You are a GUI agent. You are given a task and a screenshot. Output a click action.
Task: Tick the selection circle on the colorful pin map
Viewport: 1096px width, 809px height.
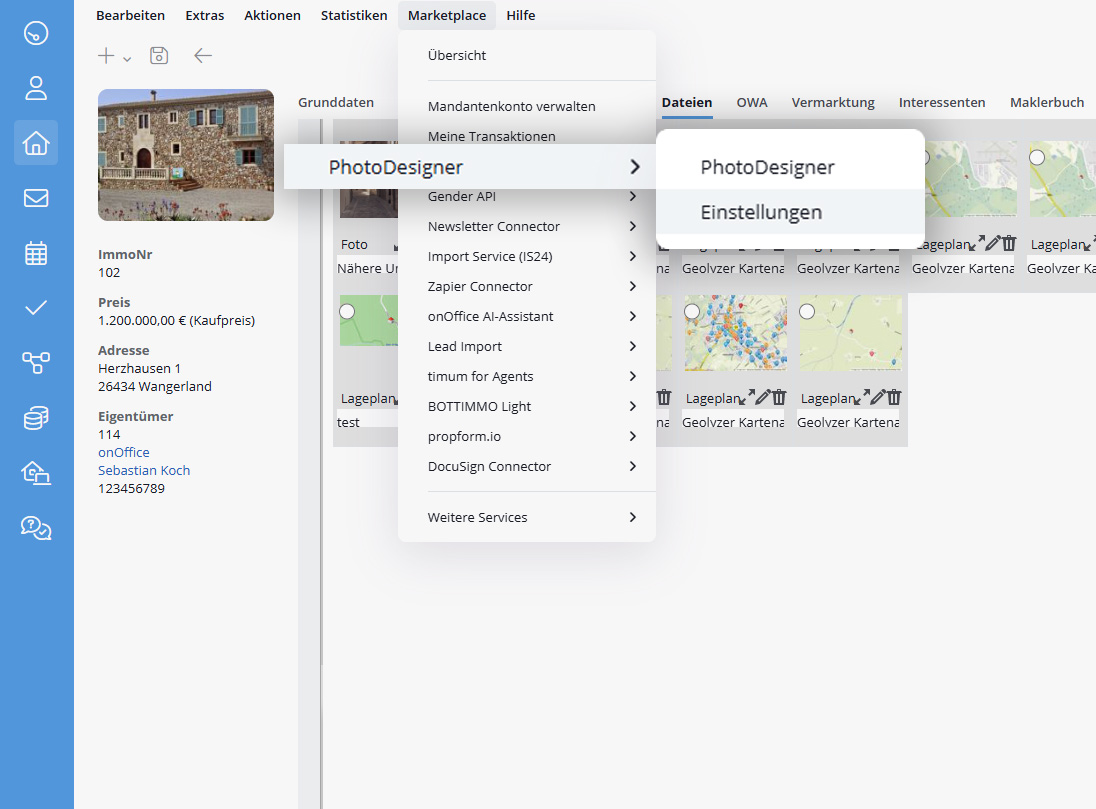[x=692, y=311]
